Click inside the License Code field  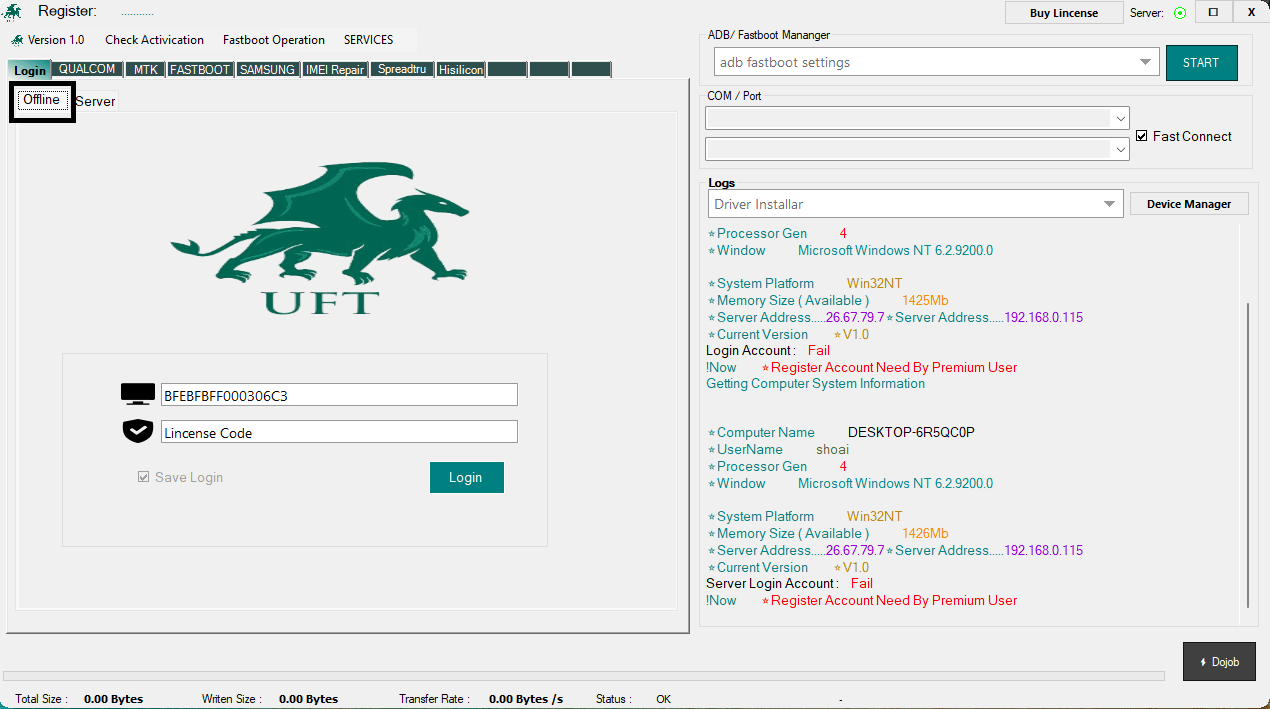(x=338, y=431)
